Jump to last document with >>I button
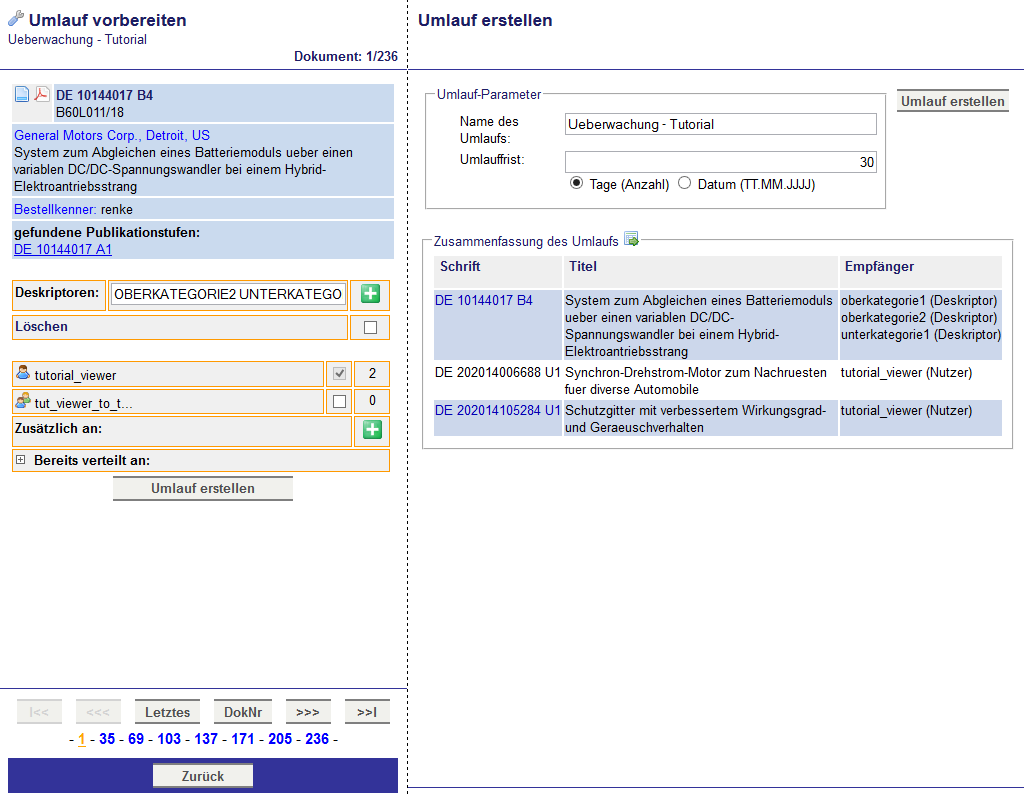Screen dimensions: 1024x797 tap(367, 712)
